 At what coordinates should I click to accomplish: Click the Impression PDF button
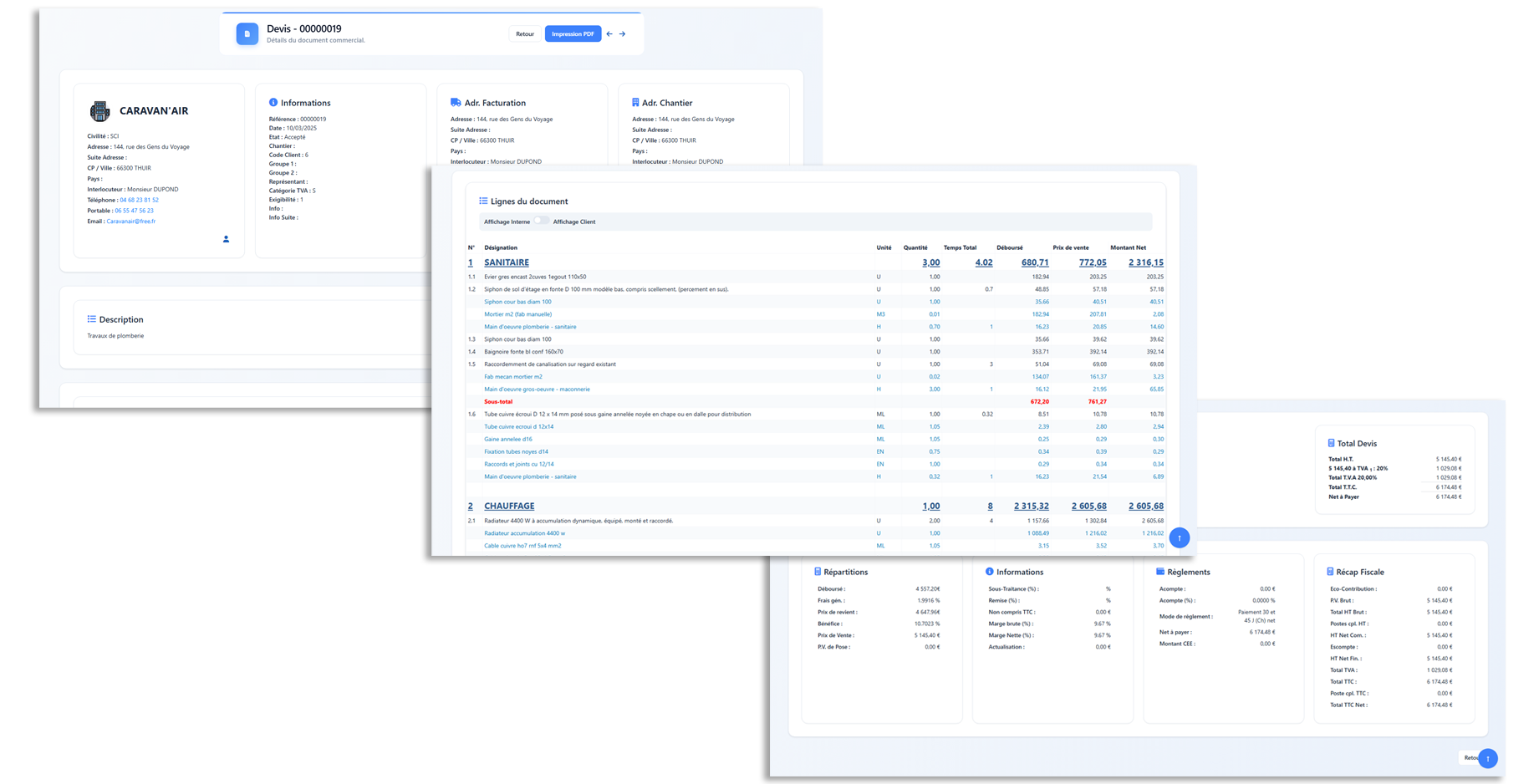point(573,34)
